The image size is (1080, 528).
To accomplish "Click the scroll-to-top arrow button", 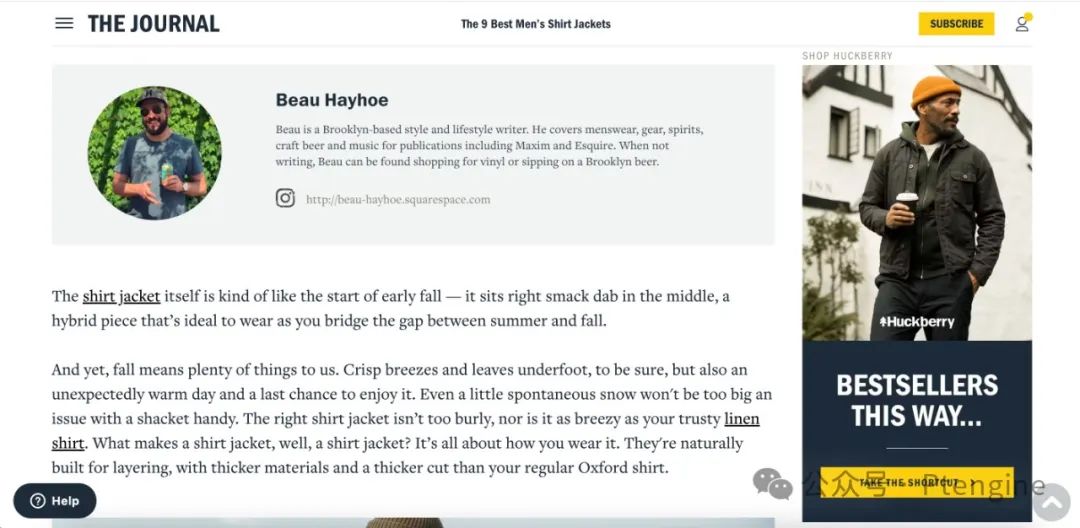I will click(x=1051, y=502).
